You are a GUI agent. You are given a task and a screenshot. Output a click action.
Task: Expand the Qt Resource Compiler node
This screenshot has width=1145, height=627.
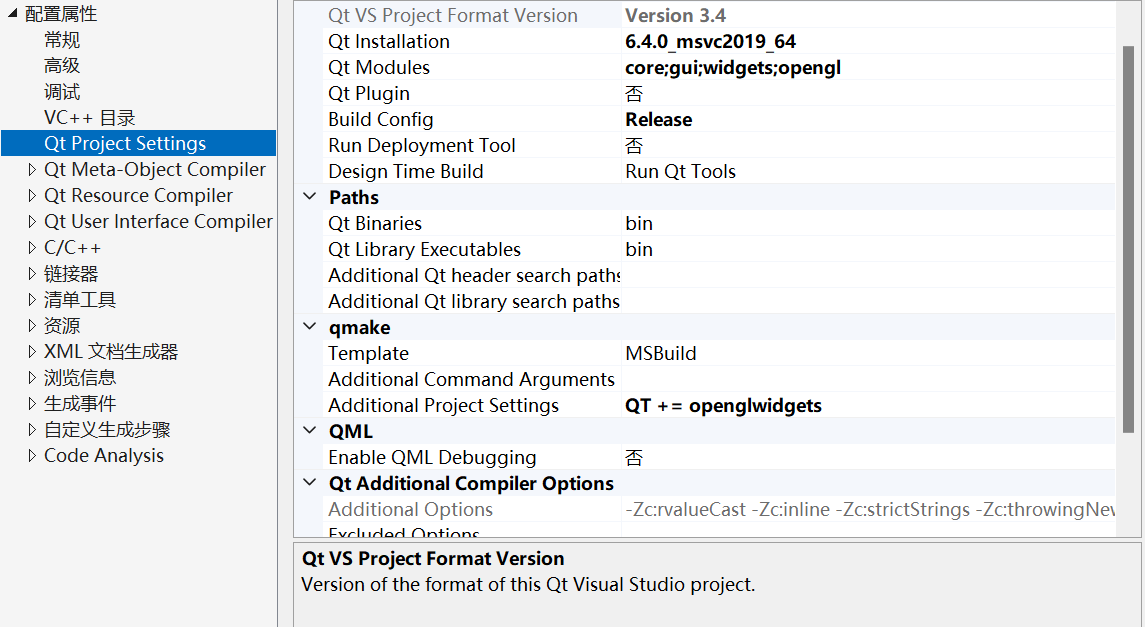(x=31, y=196)
